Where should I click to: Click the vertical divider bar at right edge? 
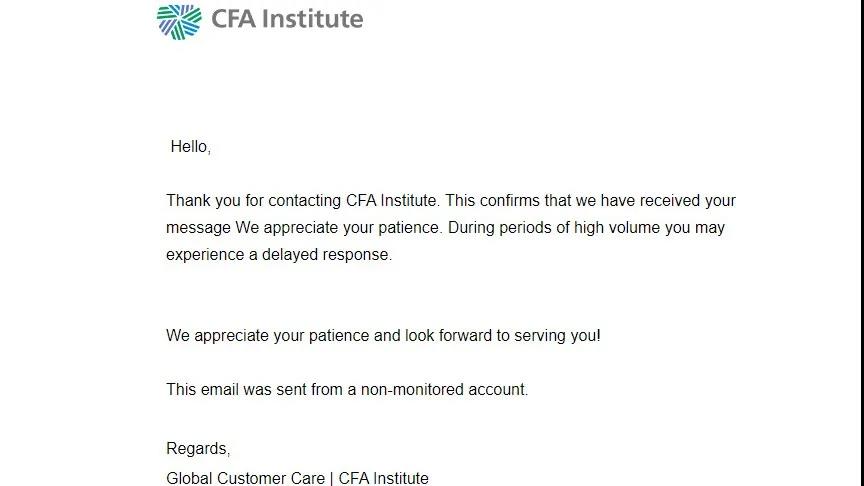(x=861, y=243)
